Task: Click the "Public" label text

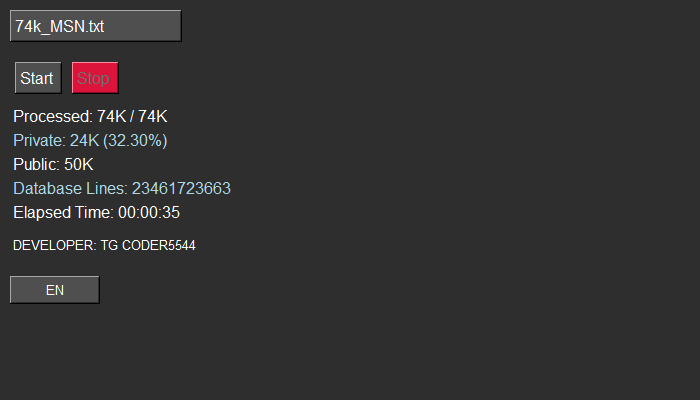Action: (36, 164)
